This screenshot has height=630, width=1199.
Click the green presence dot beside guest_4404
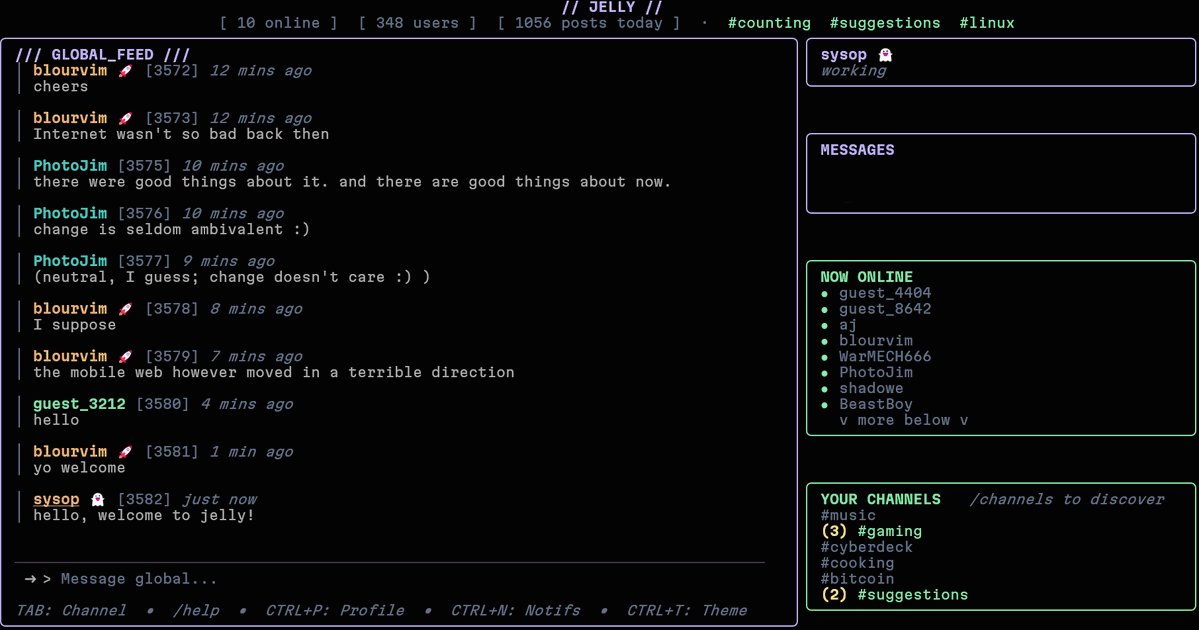click(823, 293)
